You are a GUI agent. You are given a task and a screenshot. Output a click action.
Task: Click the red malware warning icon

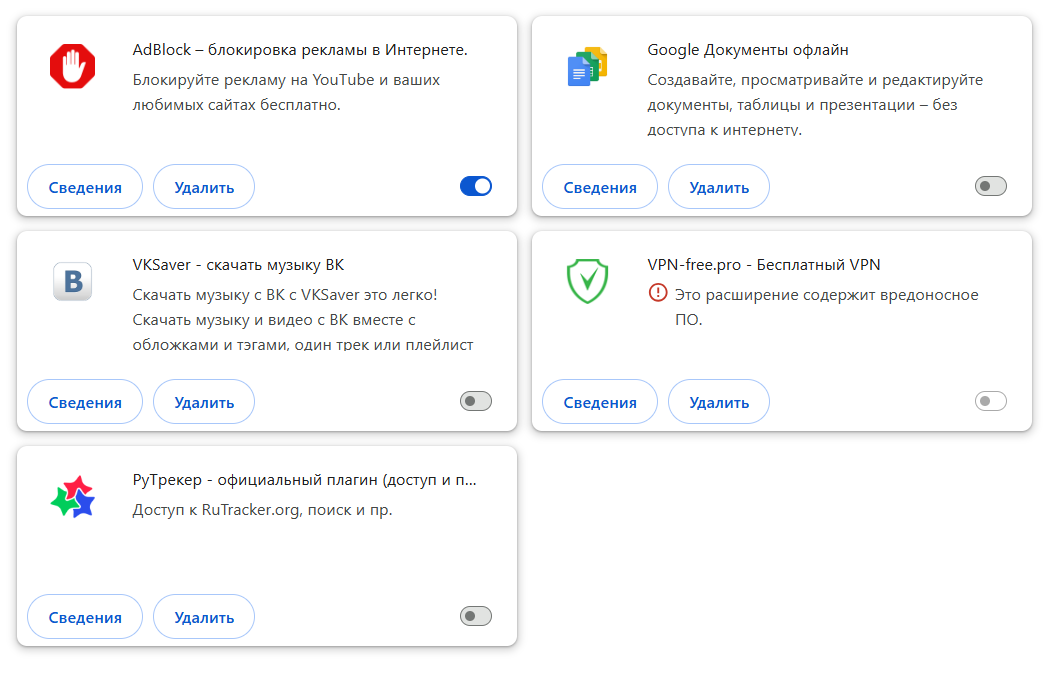pos(657,293)
